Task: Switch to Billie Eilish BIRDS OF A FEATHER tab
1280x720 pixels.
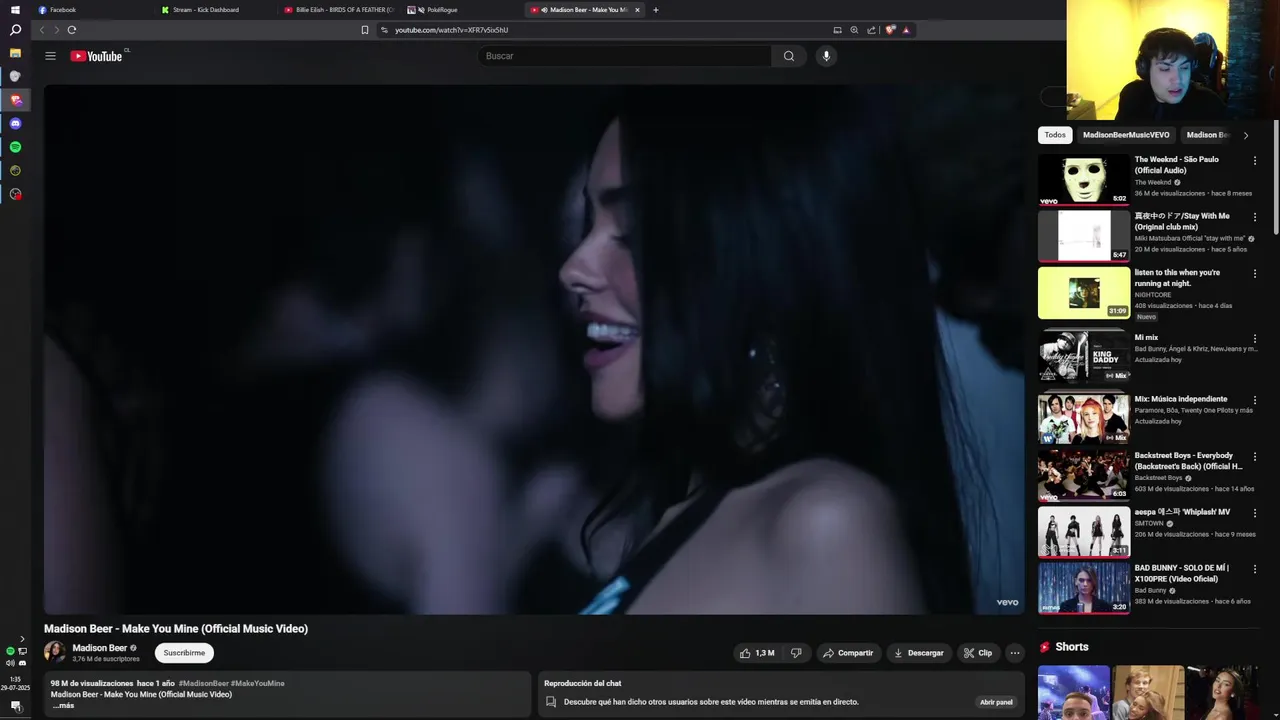Action: pyautogui.click(x=338, y=10)
